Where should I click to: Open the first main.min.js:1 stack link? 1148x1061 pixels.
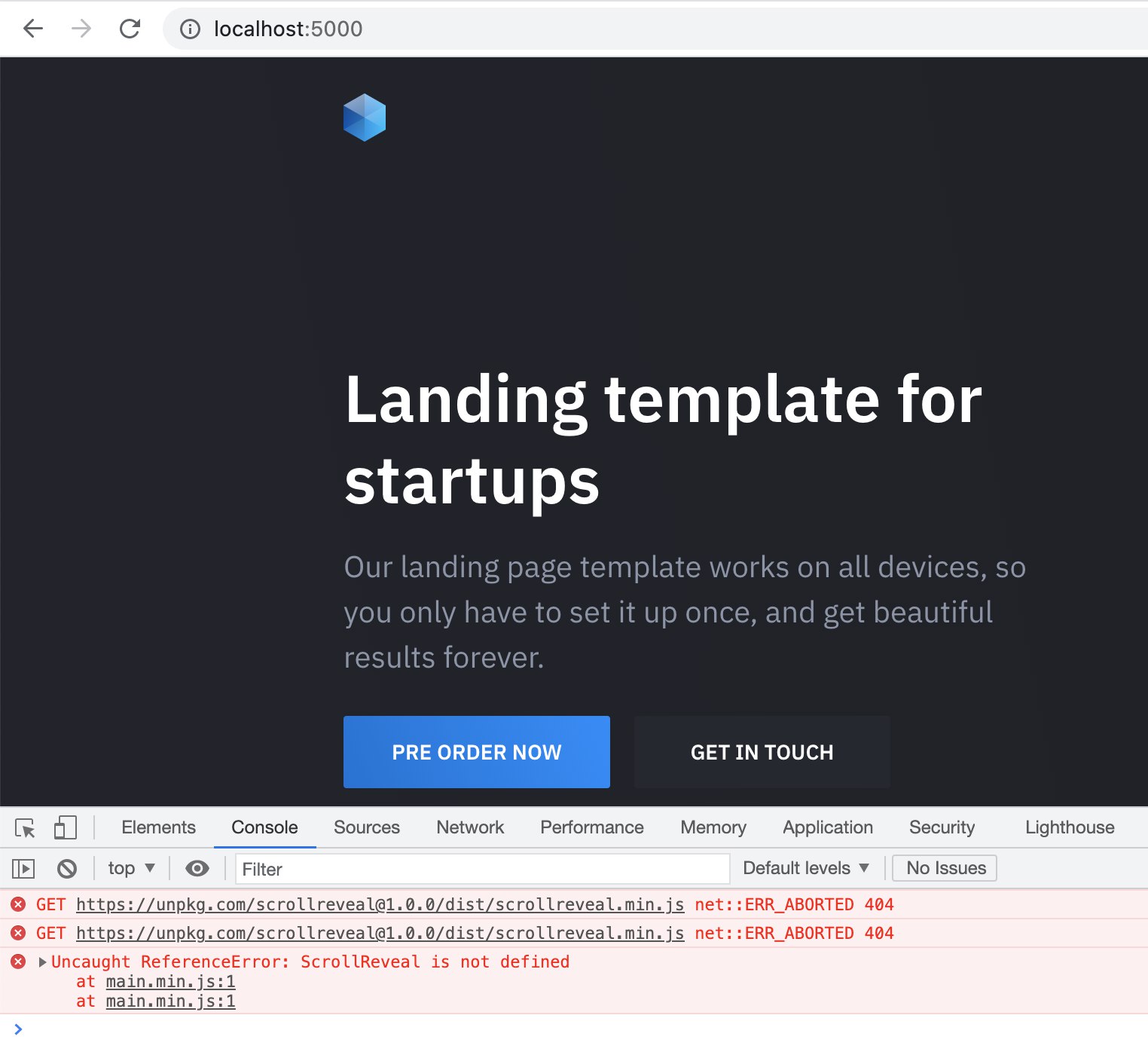170,981
